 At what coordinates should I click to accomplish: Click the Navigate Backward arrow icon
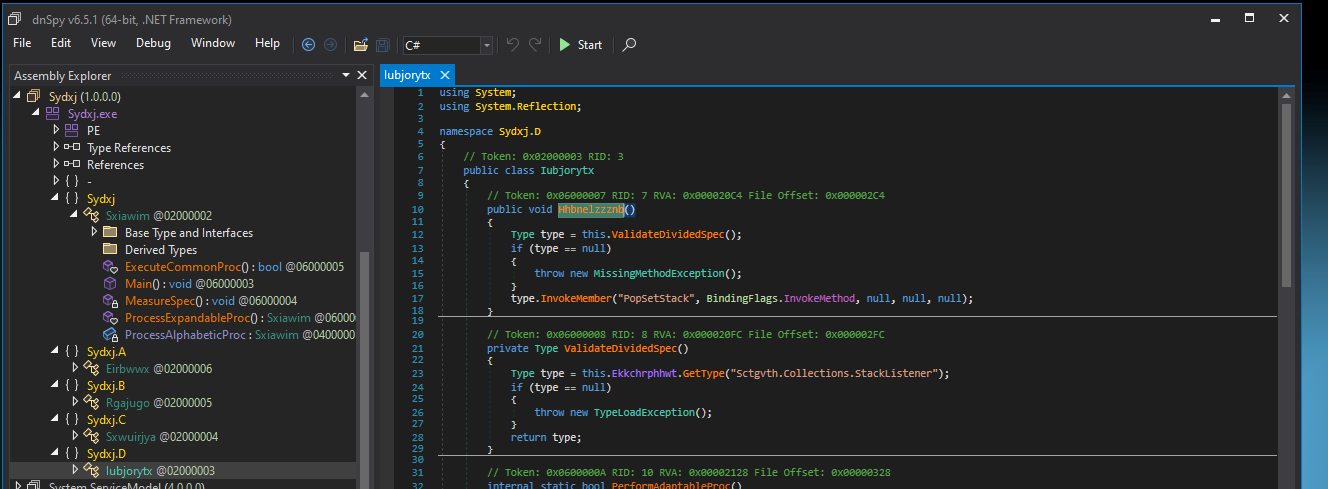pos(308,44)
